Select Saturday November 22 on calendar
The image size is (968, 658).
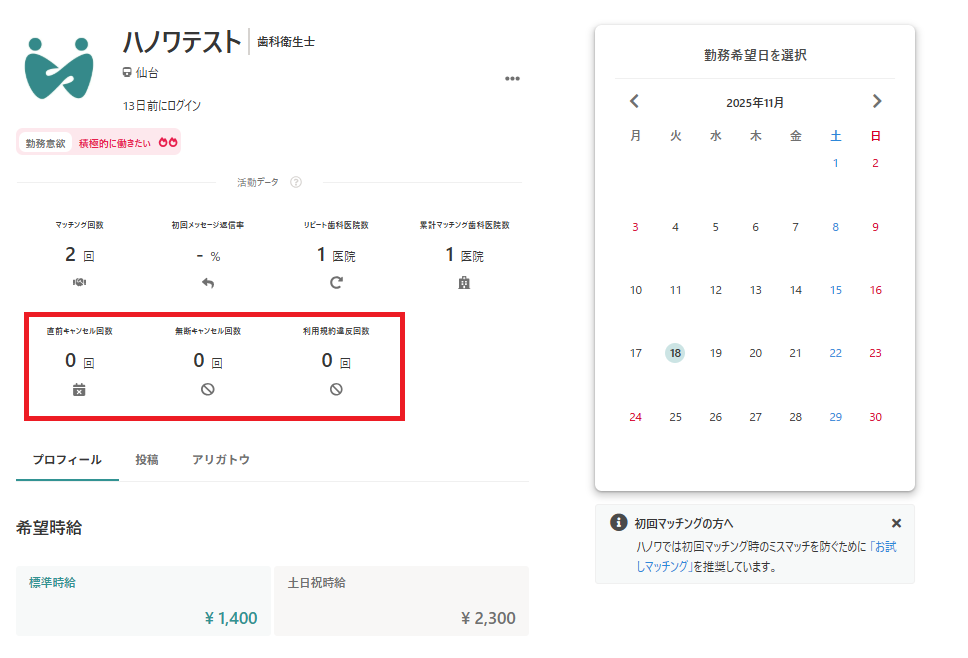pyautogui.click(x=835, y=353)
